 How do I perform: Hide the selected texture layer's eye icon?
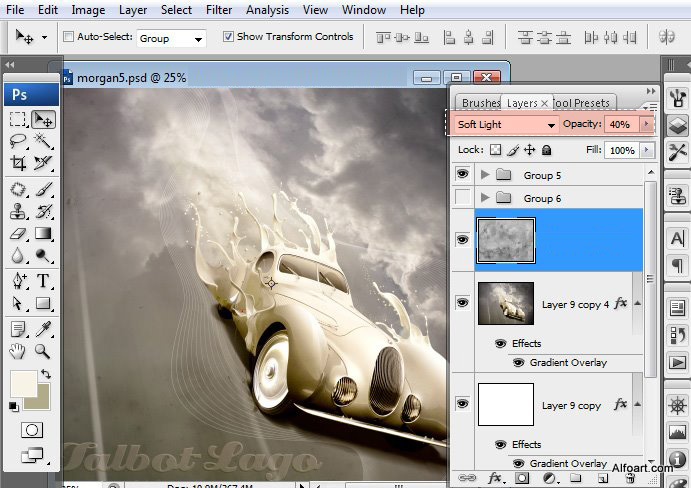point(462,240)
